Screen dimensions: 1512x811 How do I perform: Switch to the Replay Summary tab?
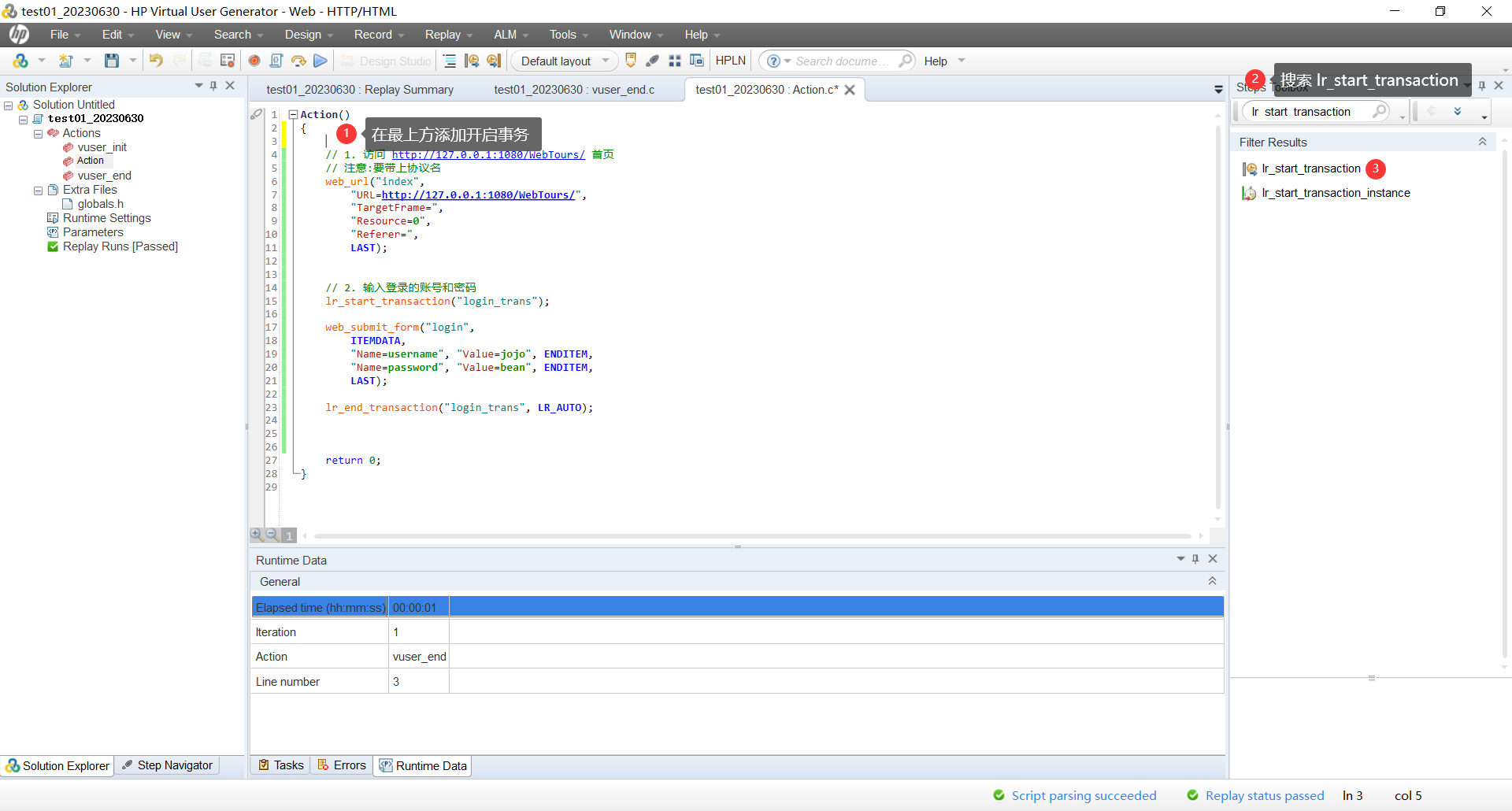pyautogui.click(x=360, y=90)
